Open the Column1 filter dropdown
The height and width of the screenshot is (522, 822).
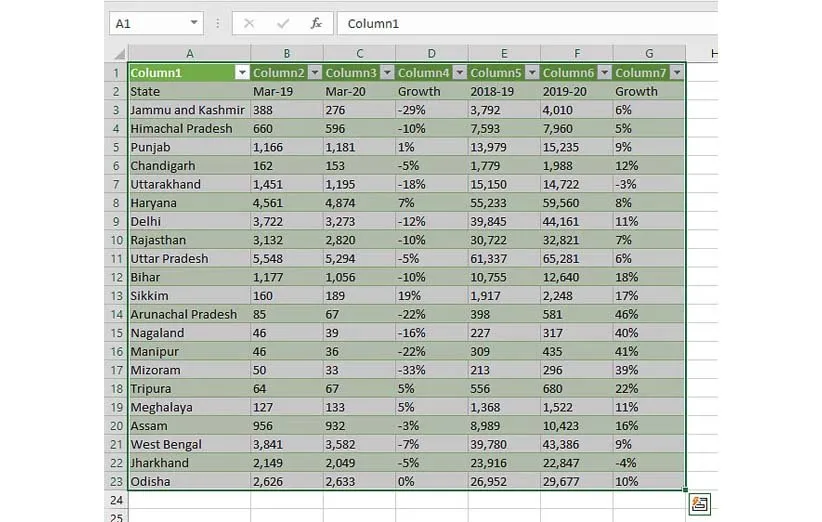(x=241, y=73)
